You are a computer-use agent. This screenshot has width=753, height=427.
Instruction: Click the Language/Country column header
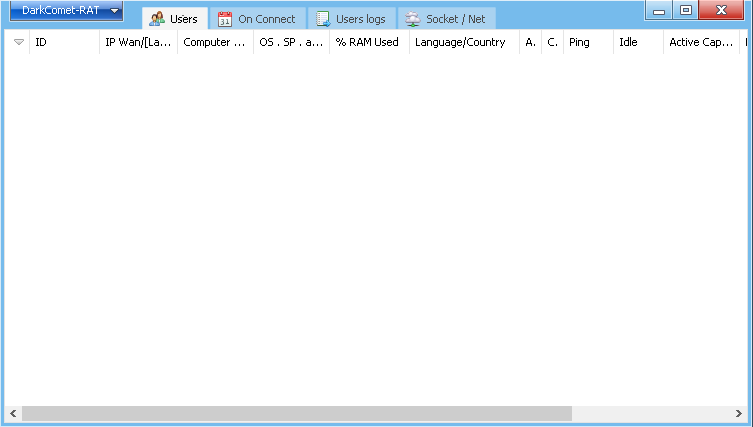pyautogui.click(x=463, y=43)
